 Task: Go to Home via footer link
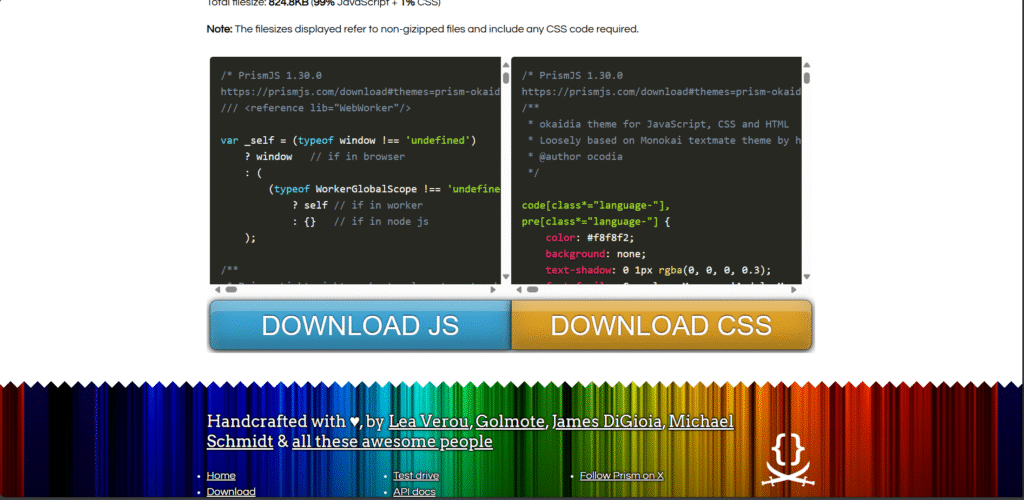pyautogui.click(x=221, y=476)
